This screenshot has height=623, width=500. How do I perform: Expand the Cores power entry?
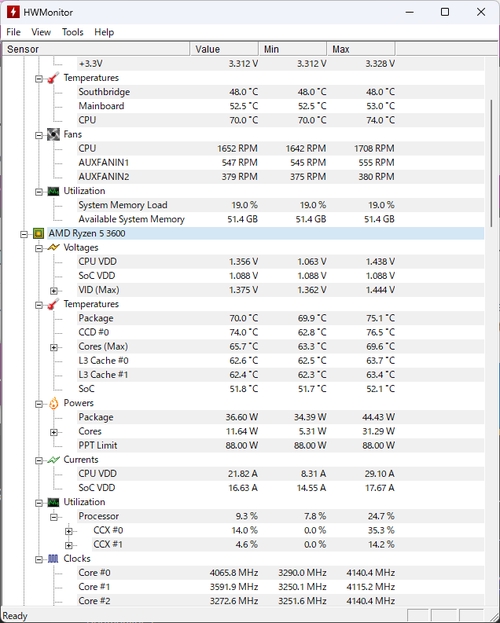(54, 432)
